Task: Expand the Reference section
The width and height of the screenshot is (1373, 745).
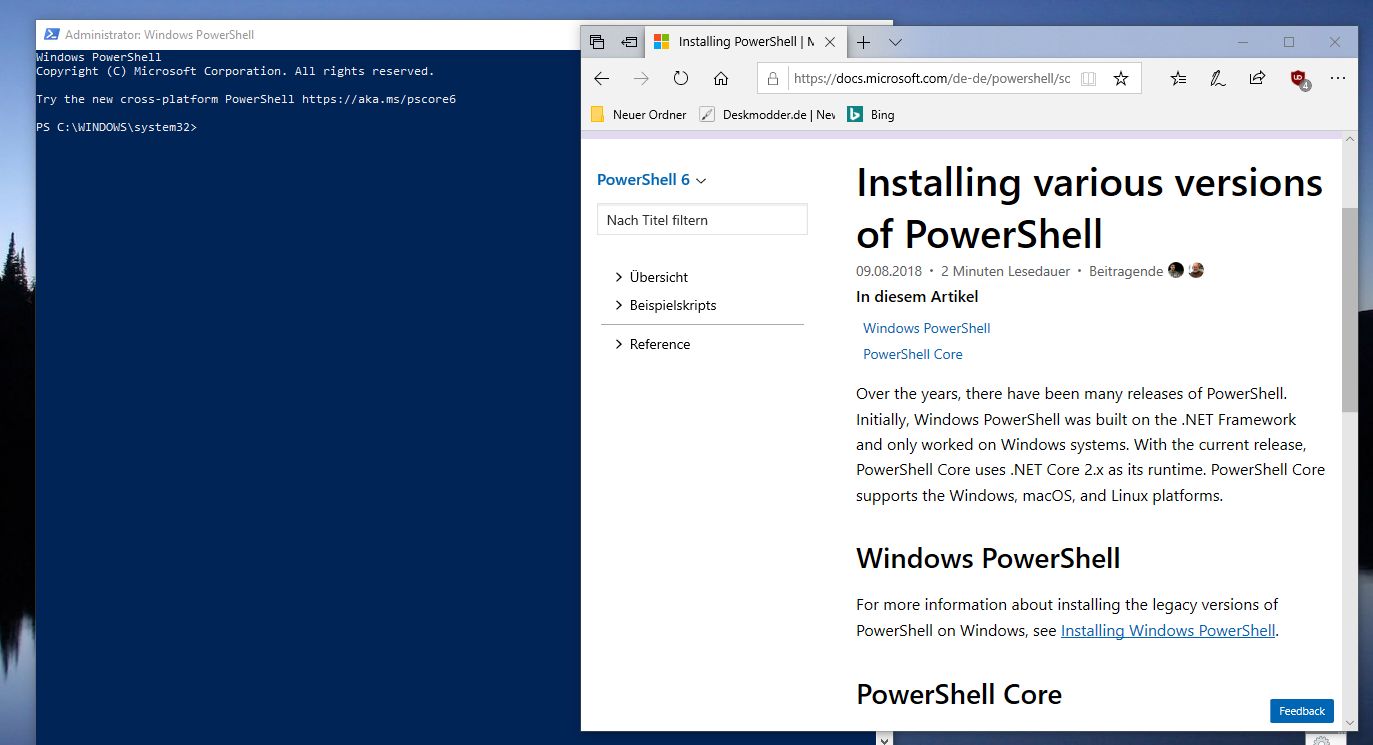Action: [660, 344]
